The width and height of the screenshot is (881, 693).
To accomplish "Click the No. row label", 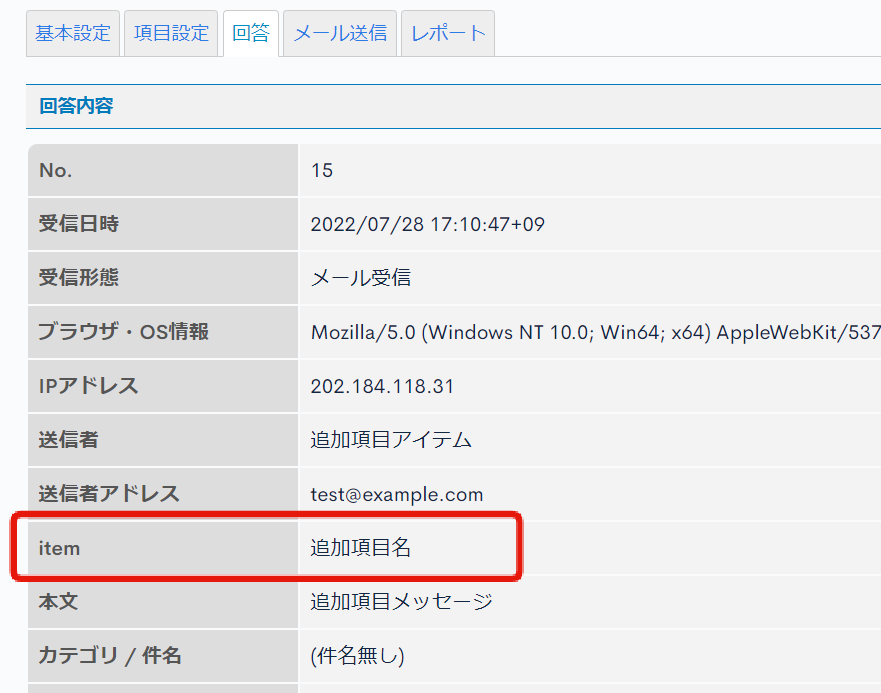I will tap(56, 170).
